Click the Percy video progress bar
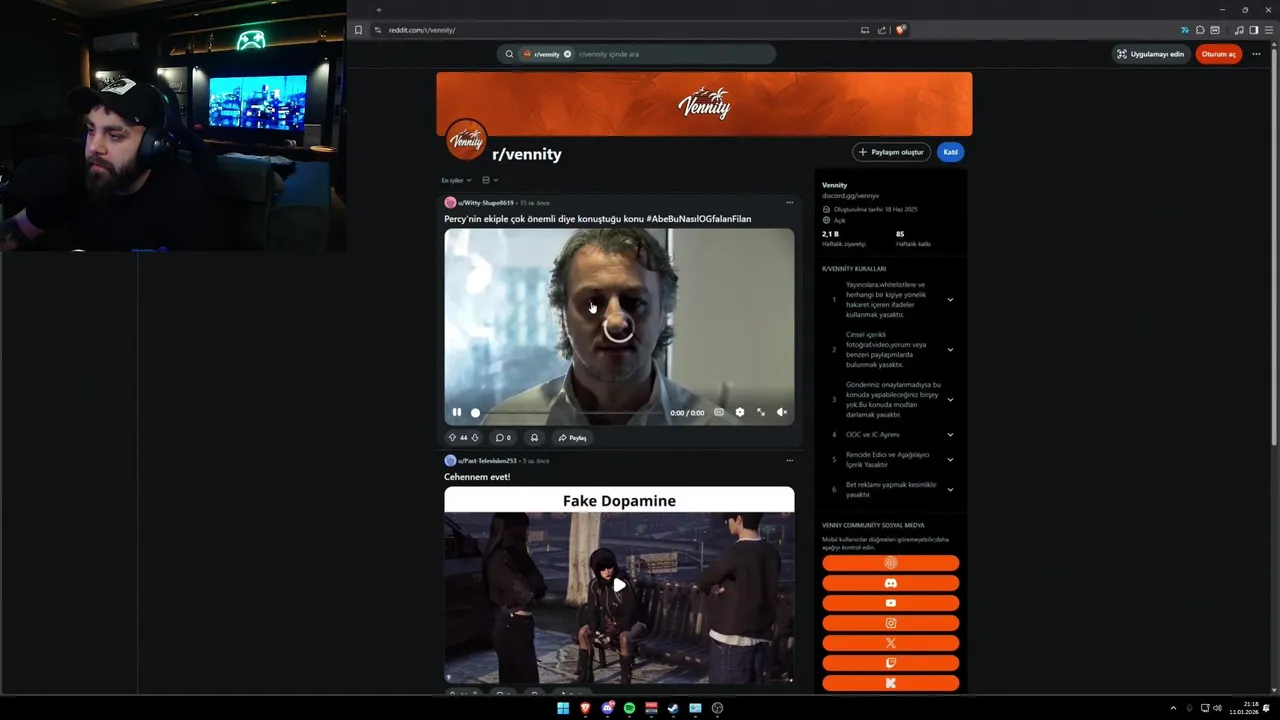Viewport: 1280px width, 720px height. point(567,412)
